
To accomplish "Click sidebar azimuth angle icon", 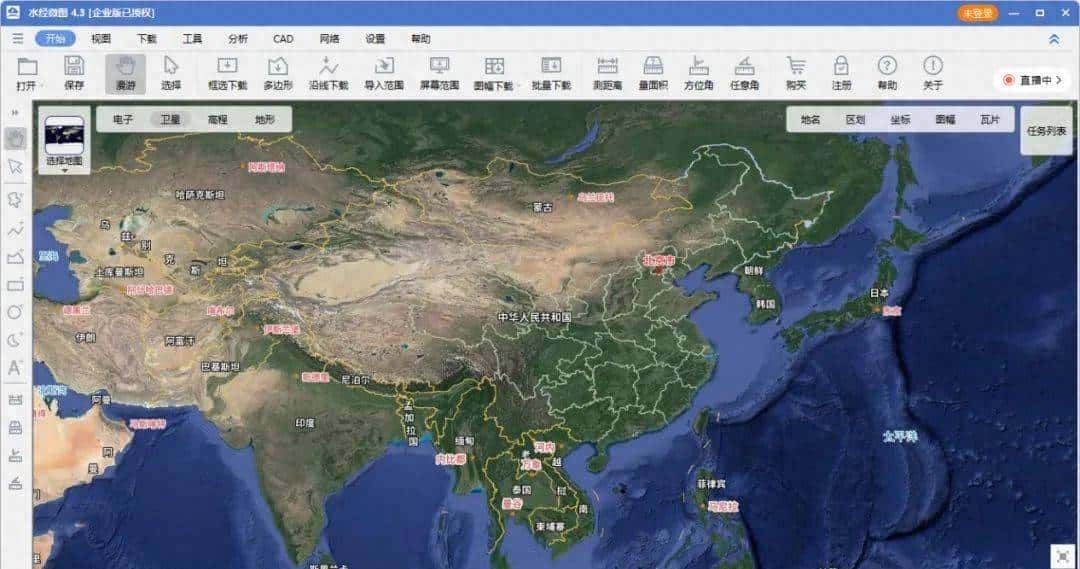I will [x=15, y=455].
